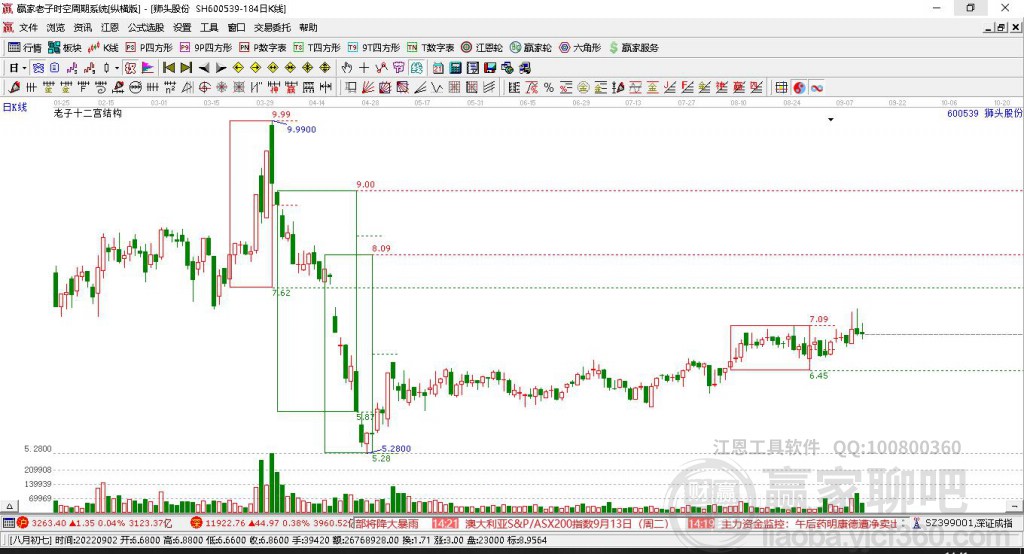Click the infinity loop icon
Screen dimensions: 1024x554
pos(817,88)
